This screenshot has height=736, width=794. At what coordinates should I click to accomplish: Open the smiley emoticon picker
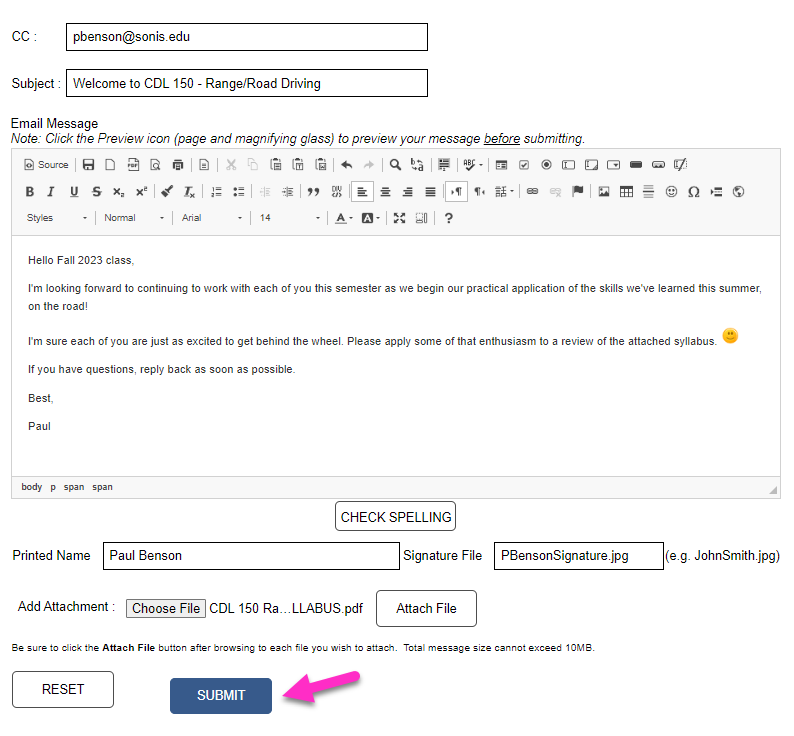(x=671, y=191)
